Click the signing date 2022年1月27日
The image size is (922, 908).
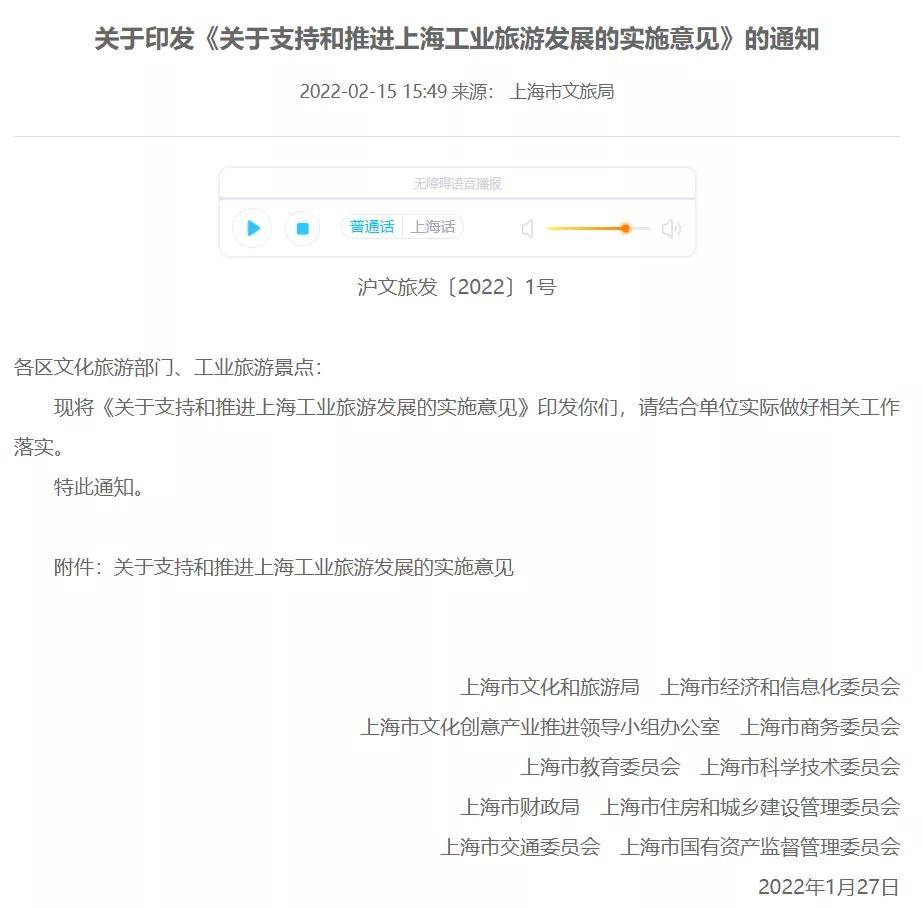[x=829, y=887]
